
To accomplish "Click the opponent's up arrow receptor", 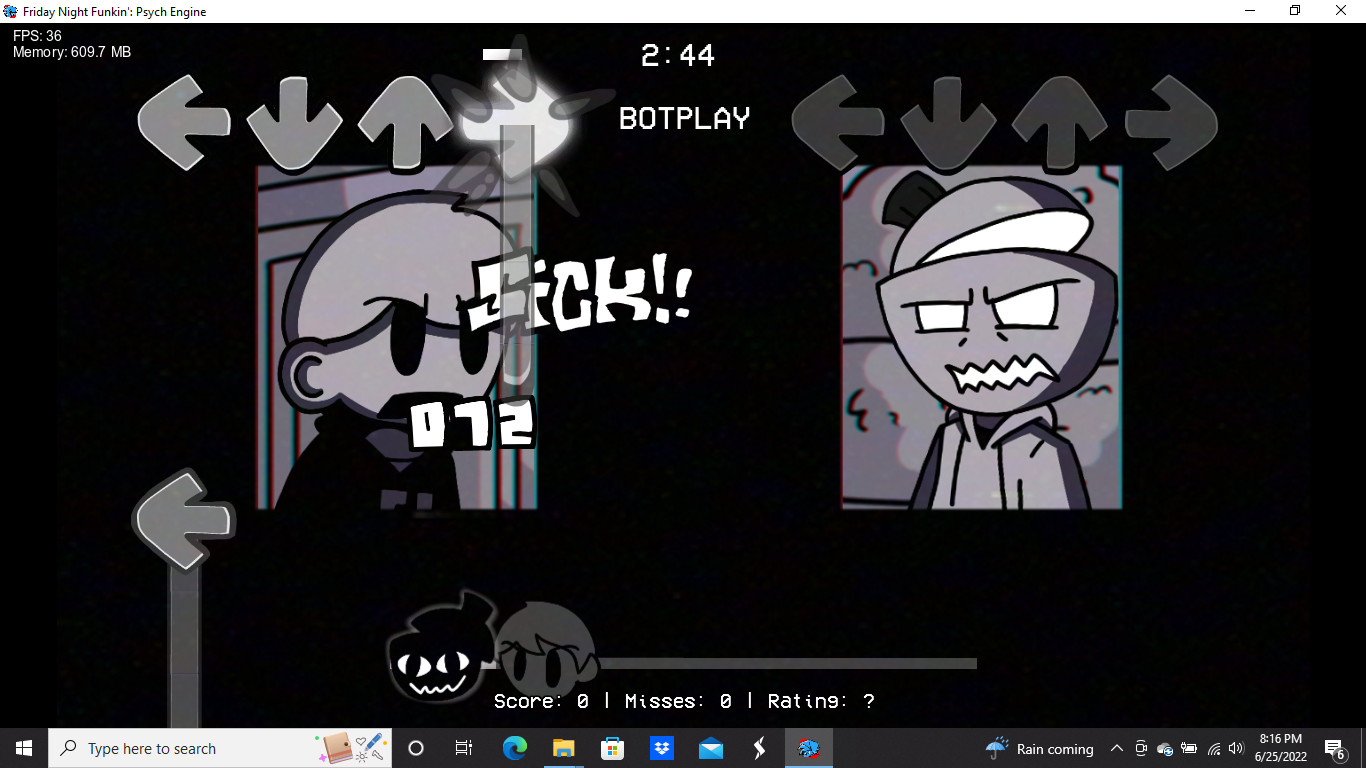I will (405, 122).
